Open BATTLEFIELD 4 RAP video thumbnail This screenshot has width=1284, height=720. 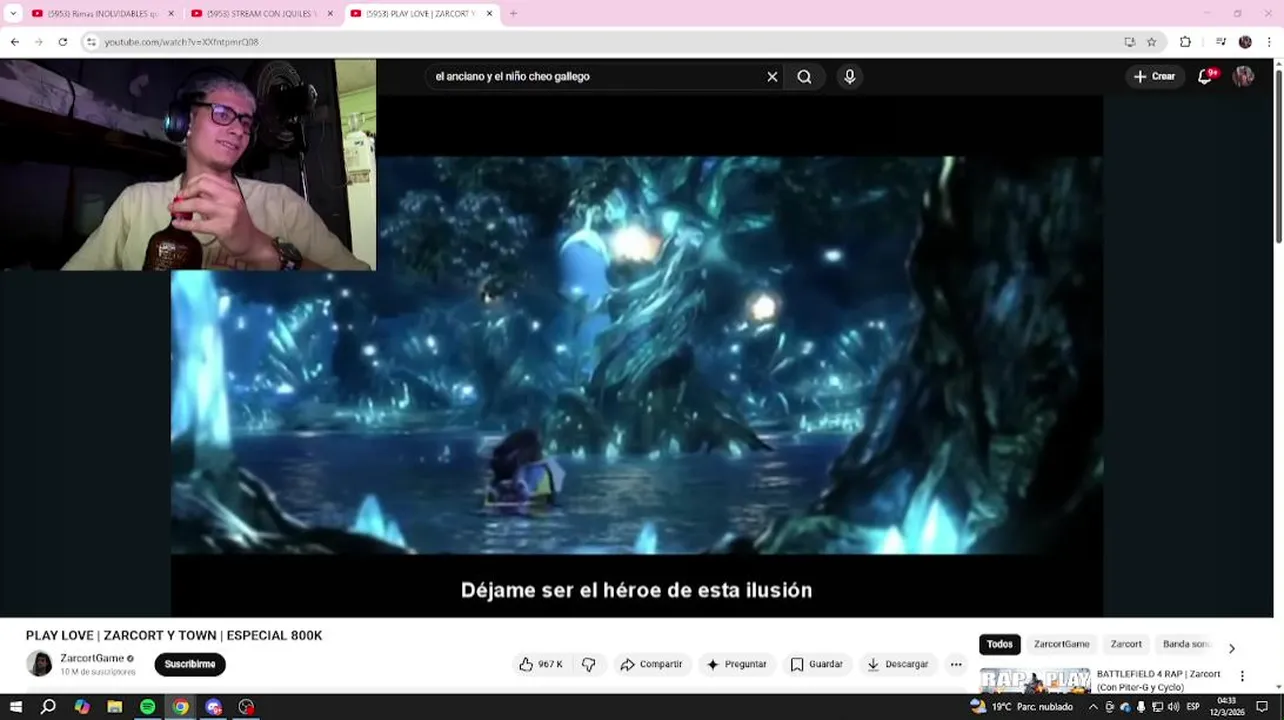point(1035,680)
